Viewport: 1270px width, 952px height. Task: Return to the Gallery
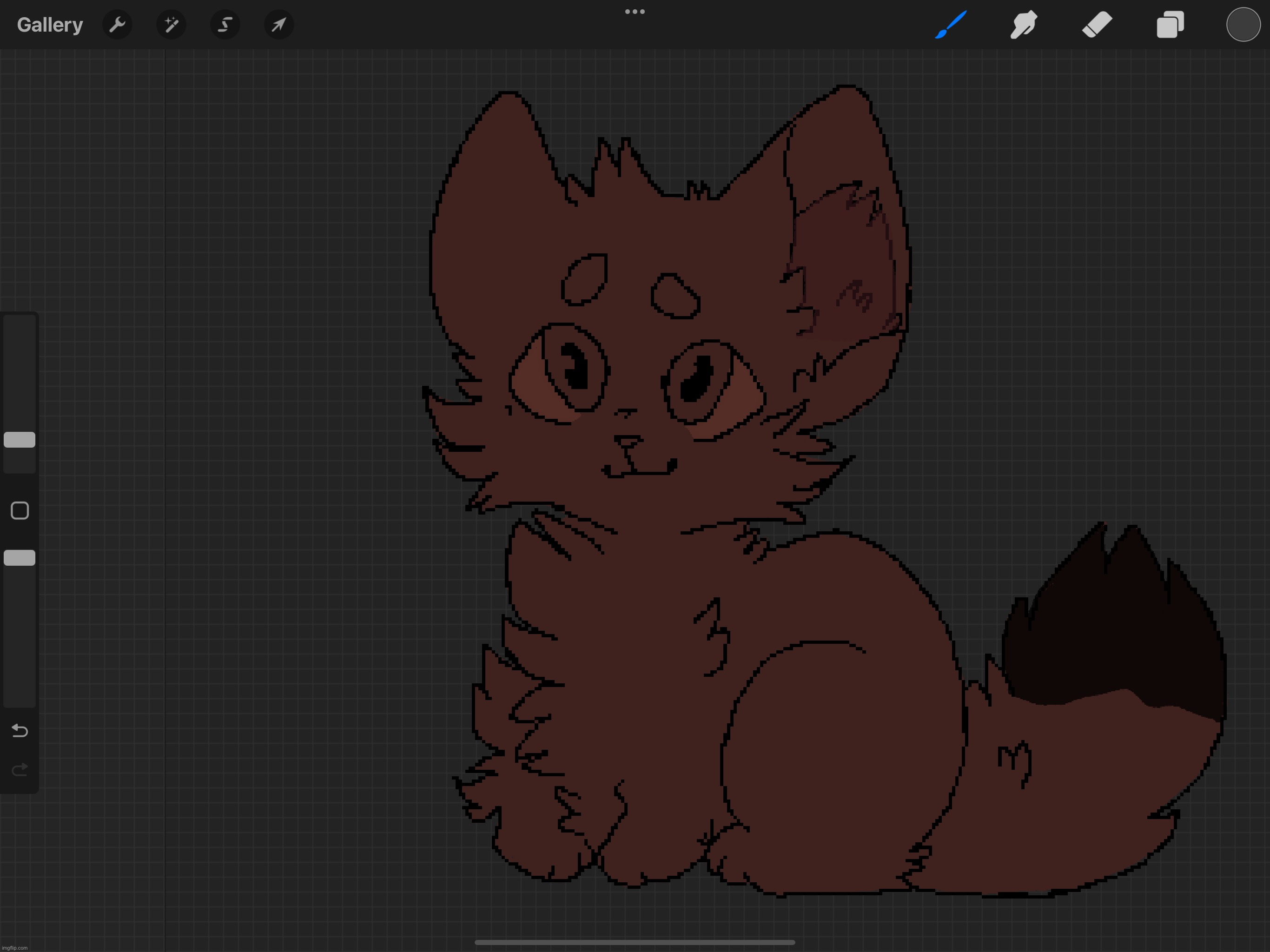coord(50,25)
